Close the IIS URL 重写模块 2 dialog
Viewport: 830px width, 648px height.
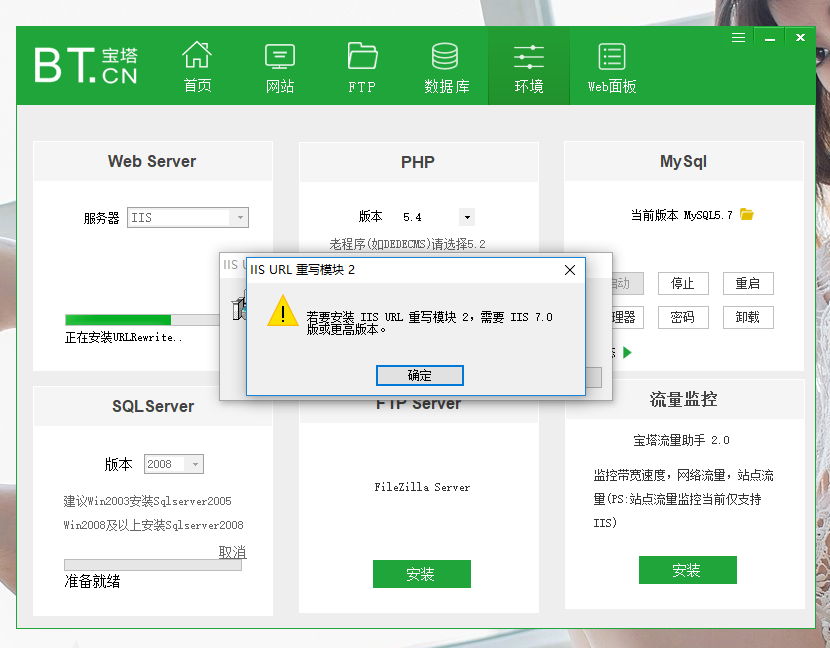(570, 270)
